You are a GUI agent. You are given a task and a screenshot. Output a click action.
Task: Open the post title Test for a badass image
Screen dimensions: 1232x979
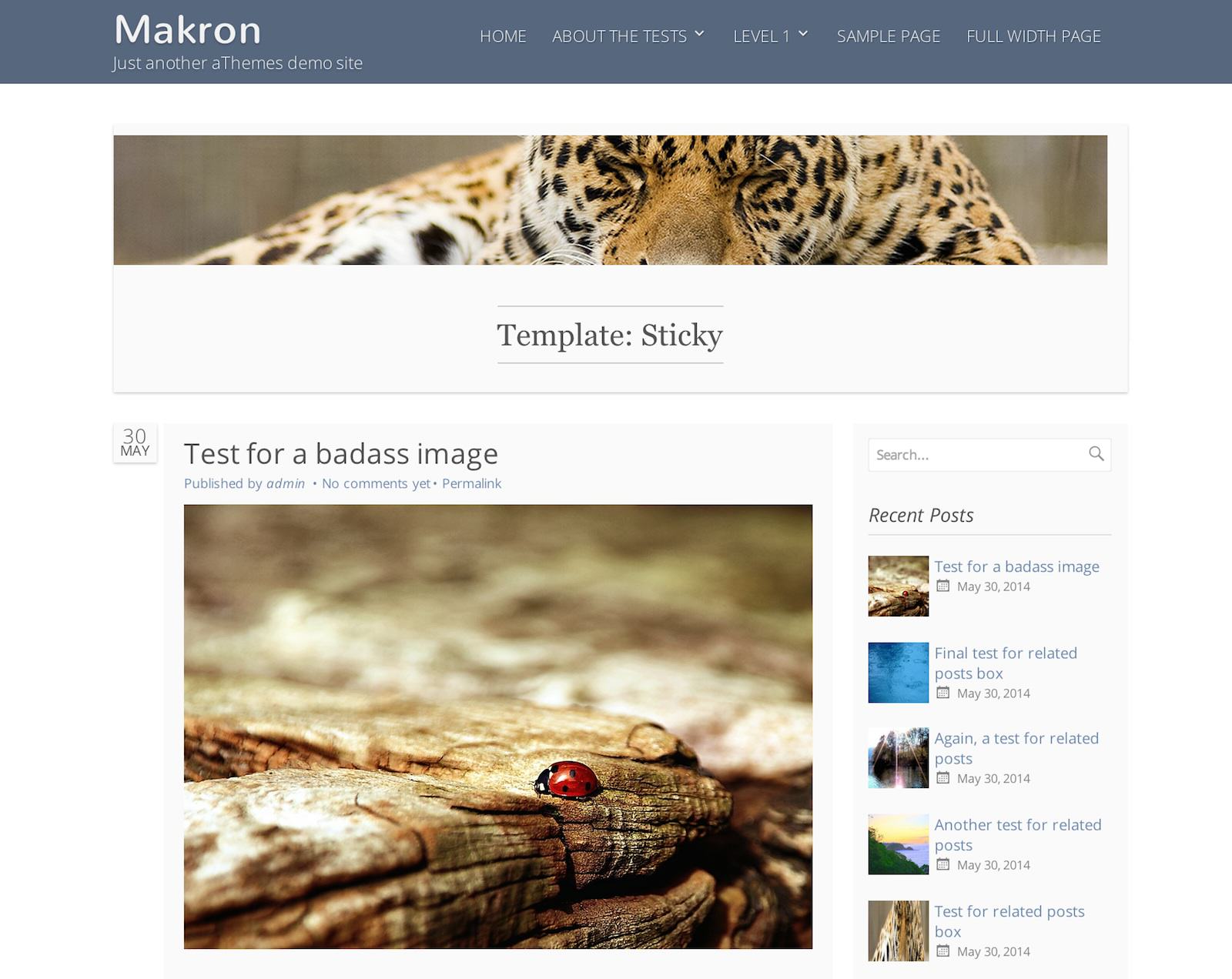(341, 453)
